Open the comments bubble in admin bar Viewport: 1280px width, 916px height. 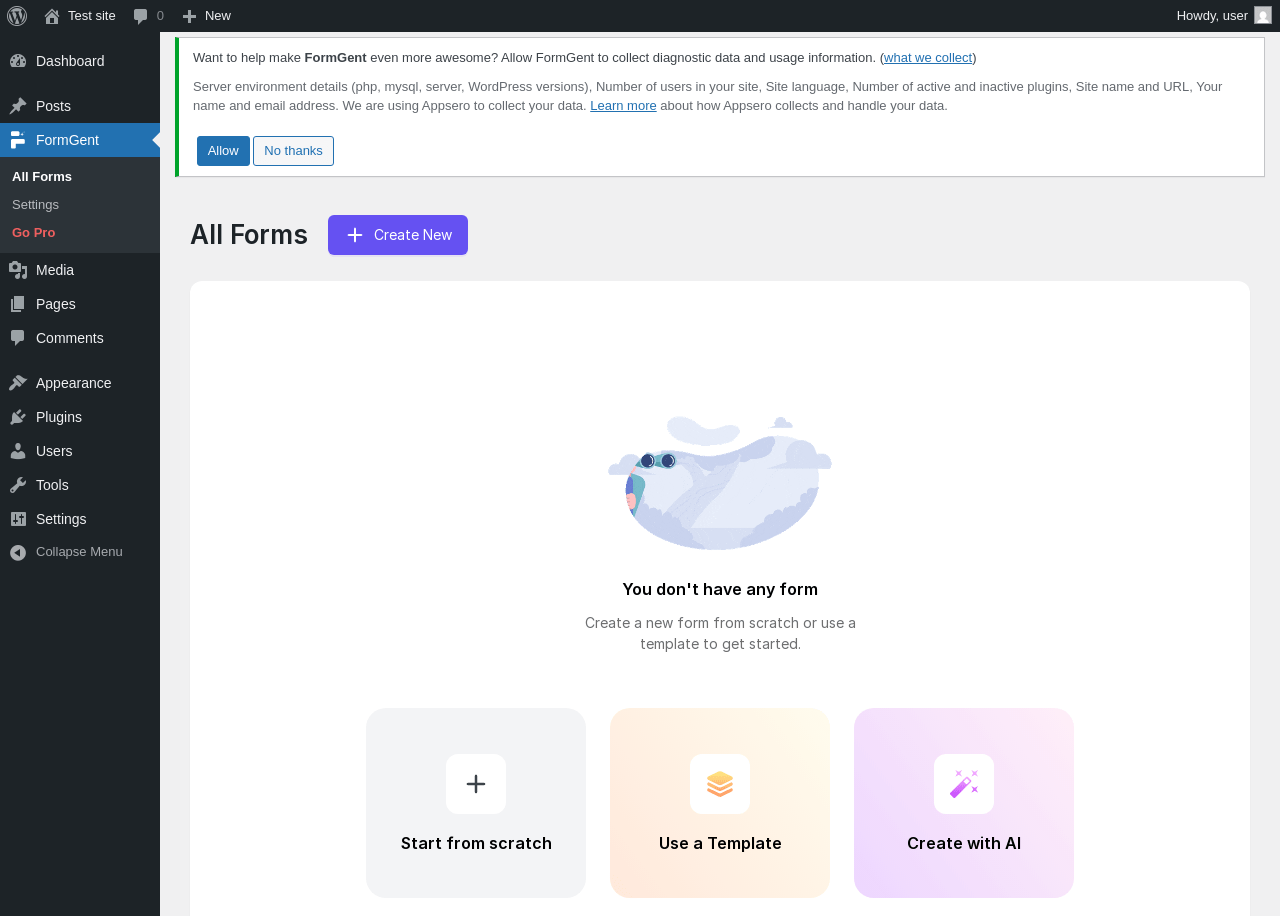pos(141,16)
